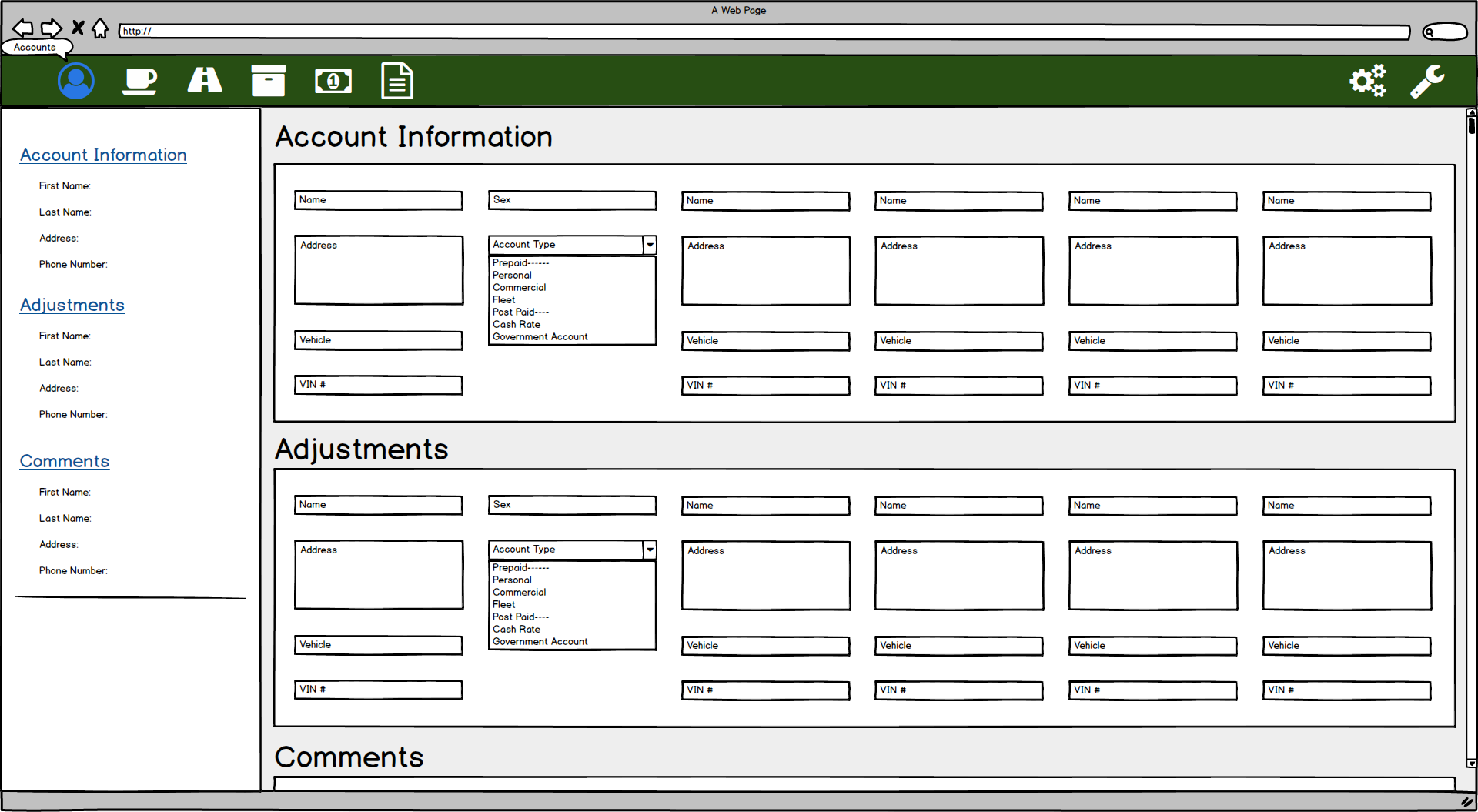The height and width of the screenshot is (812, 1478).
Task: Click the URL address bar
Action: click(x=764, y=32)
